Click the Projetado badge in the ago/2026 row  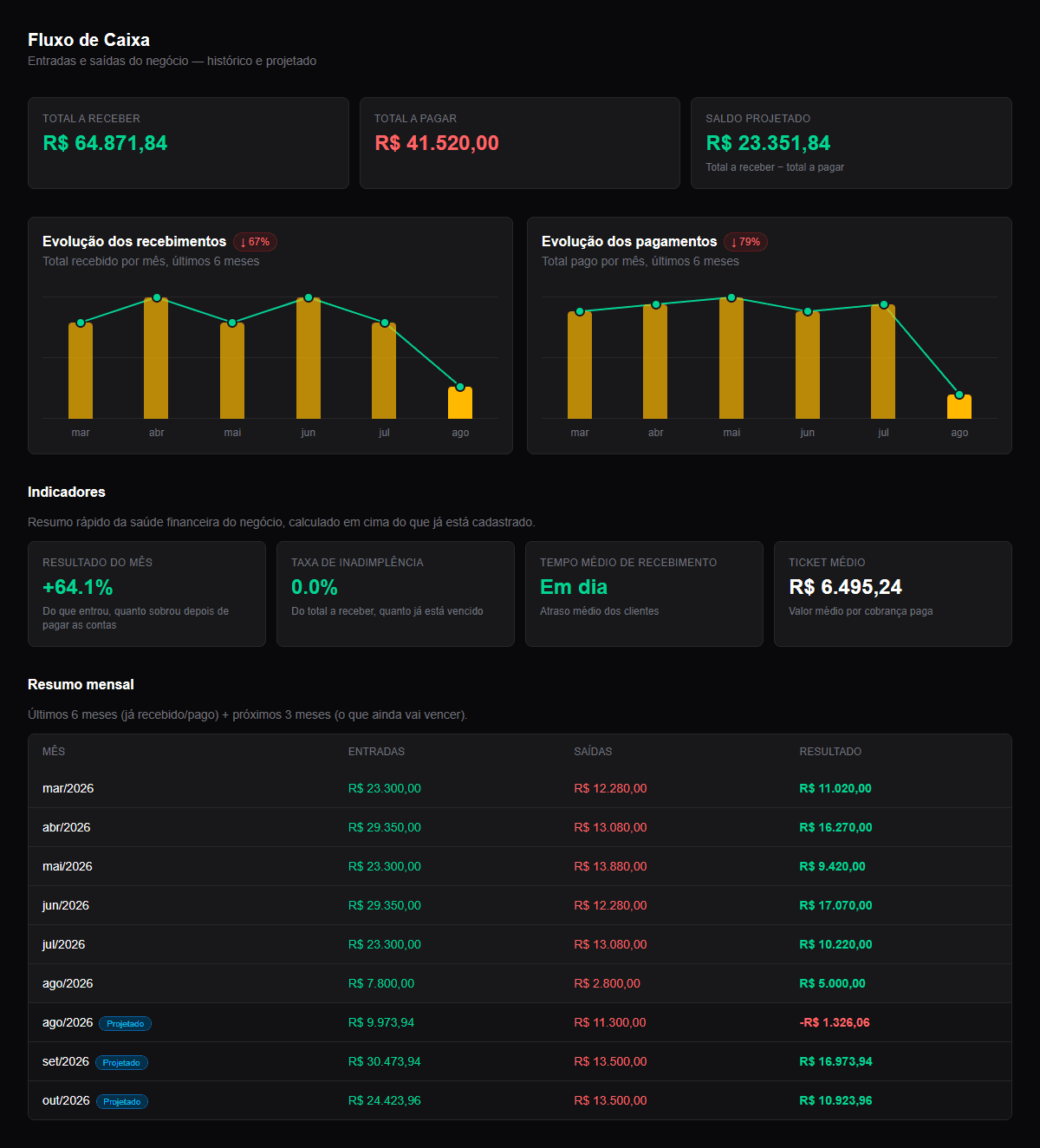tap(126, 1024)
